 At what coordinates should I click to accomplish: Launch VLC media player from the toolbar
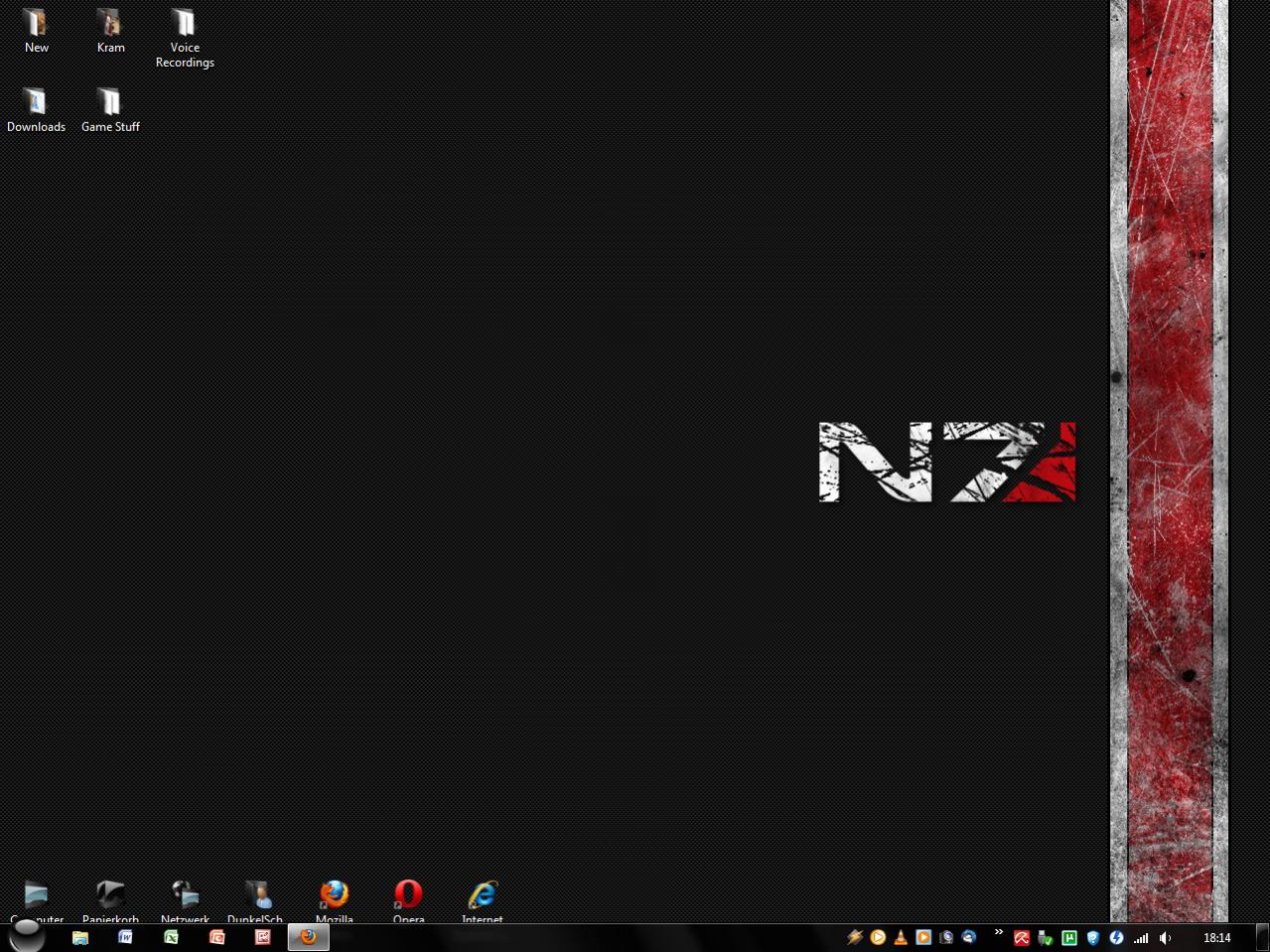point(901,937)
